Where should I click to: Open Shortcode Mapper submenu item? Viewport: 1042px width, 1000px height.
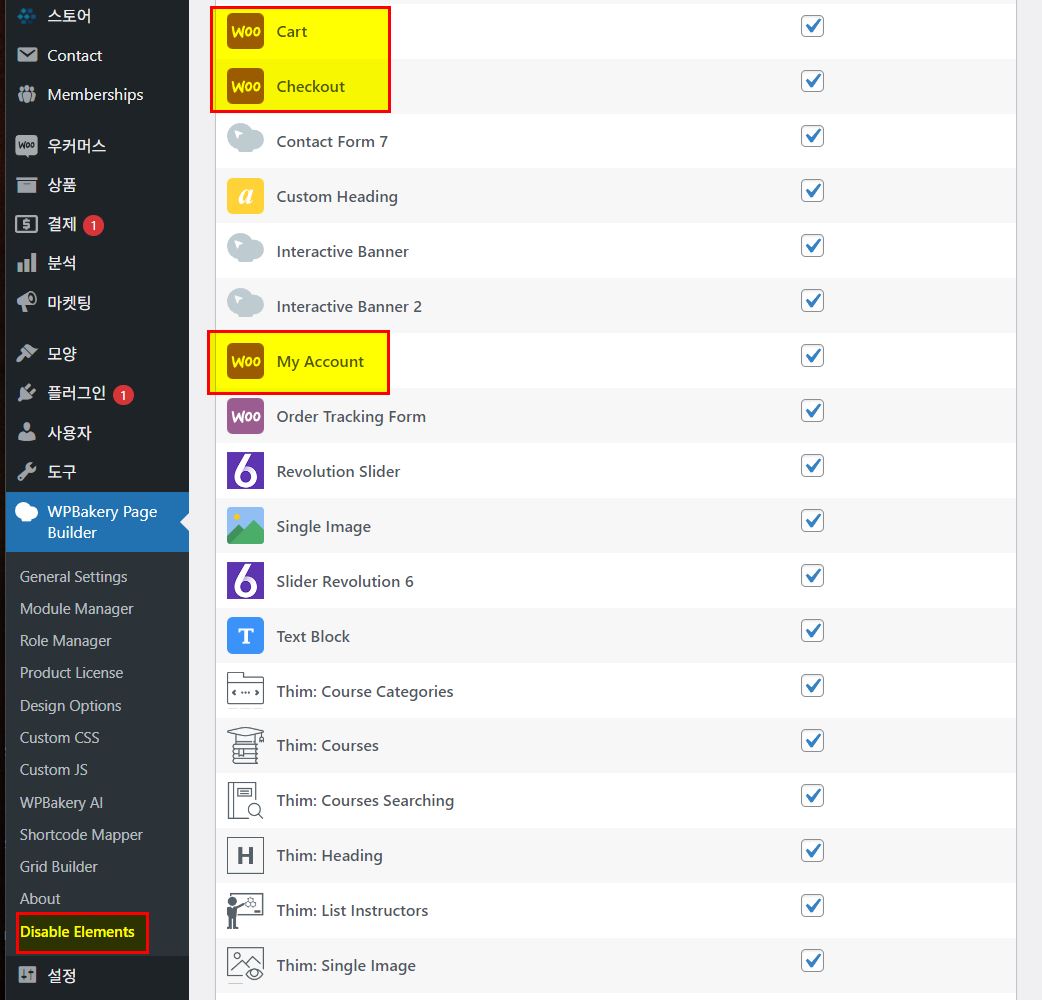pos(81,835)
